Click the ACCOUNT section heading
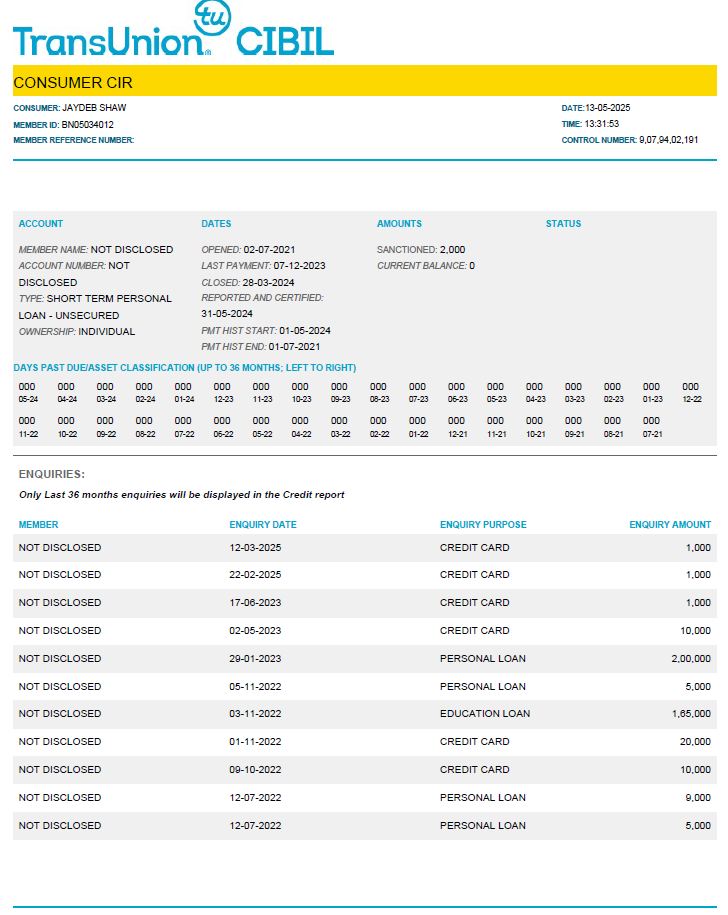This screenshot has height=915, width=728. click(41, 224)
